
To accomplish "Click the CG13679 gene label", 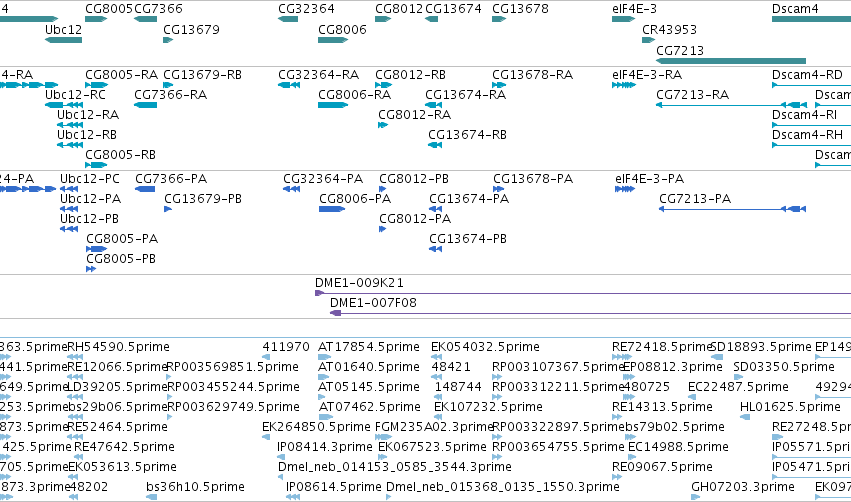I will (191, 29).
